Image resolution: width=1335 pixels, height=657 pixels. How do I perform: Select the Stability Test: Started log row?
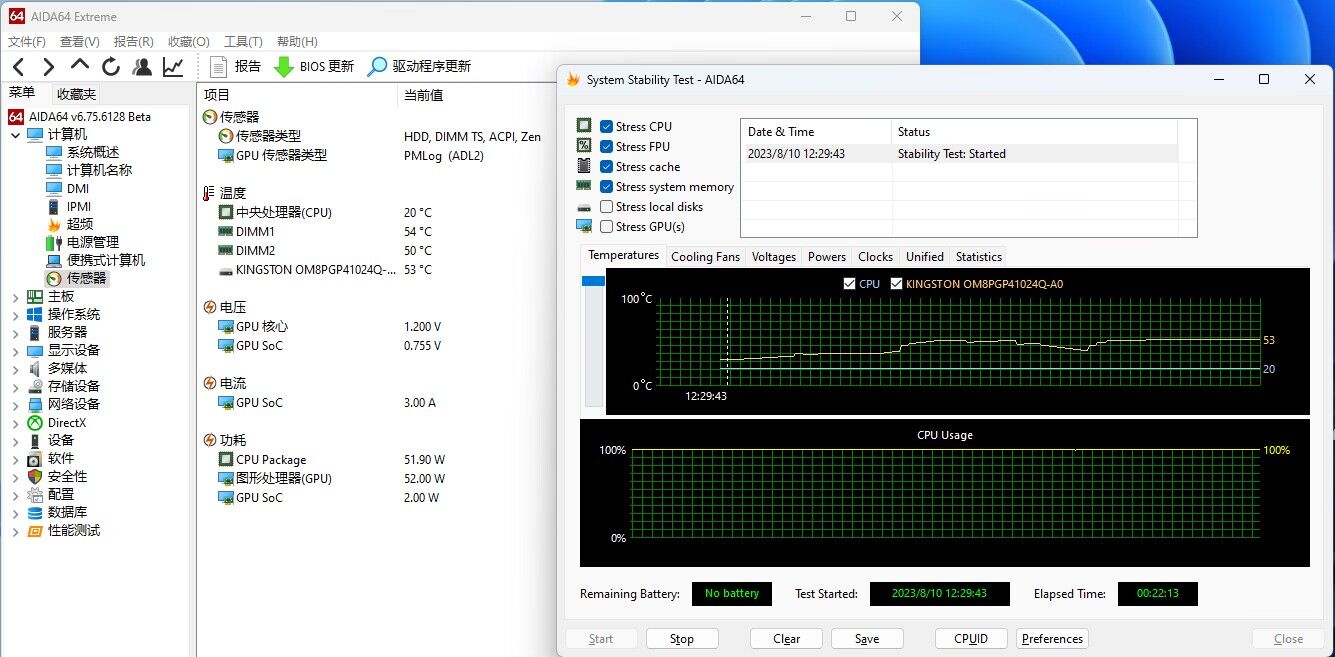960,154
